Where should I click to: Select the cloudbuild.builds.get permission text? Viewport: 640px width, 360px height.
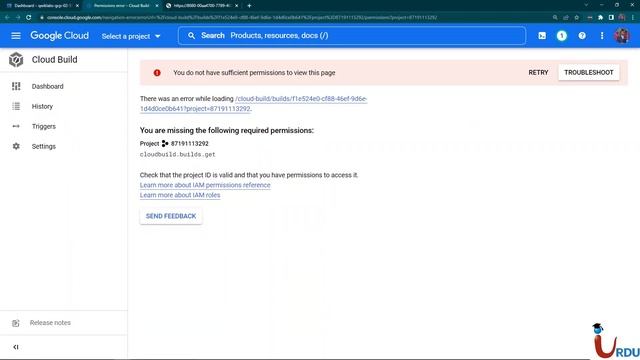178,155
